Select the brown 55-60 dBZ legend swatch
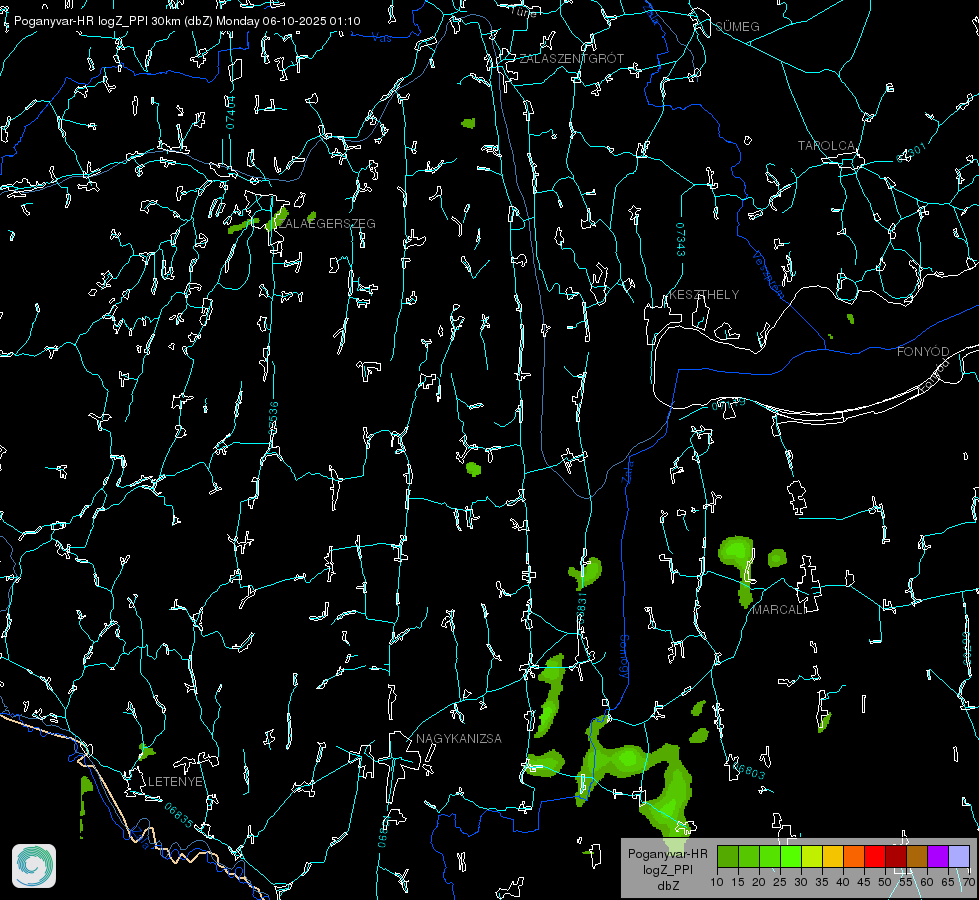Screen dimensions: 979x900 pos(917,856)
